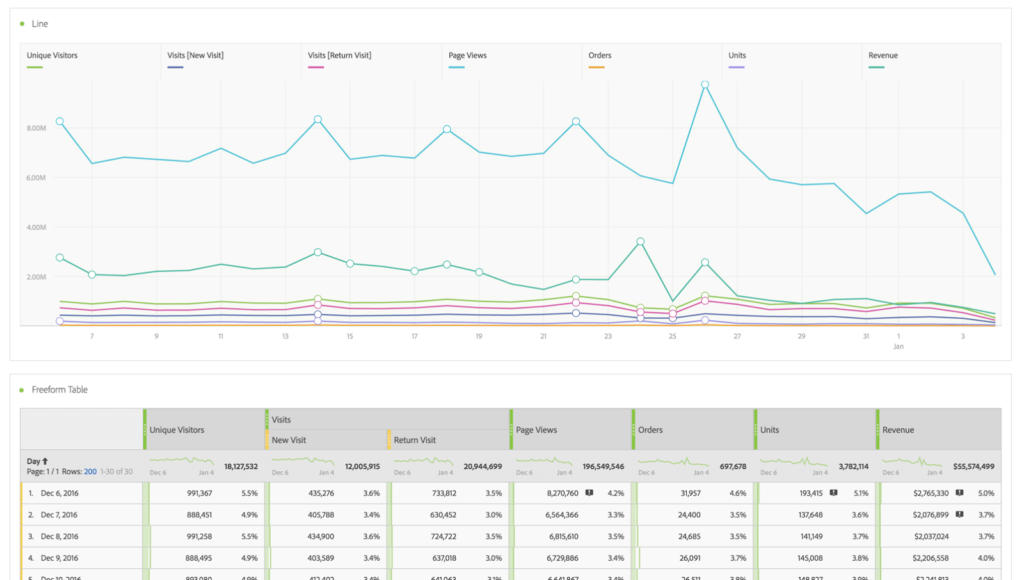This screenshot has height=580, width=1024.
Task: Click the green dot next to Freeform Table
Action: (x=21, y=390)
